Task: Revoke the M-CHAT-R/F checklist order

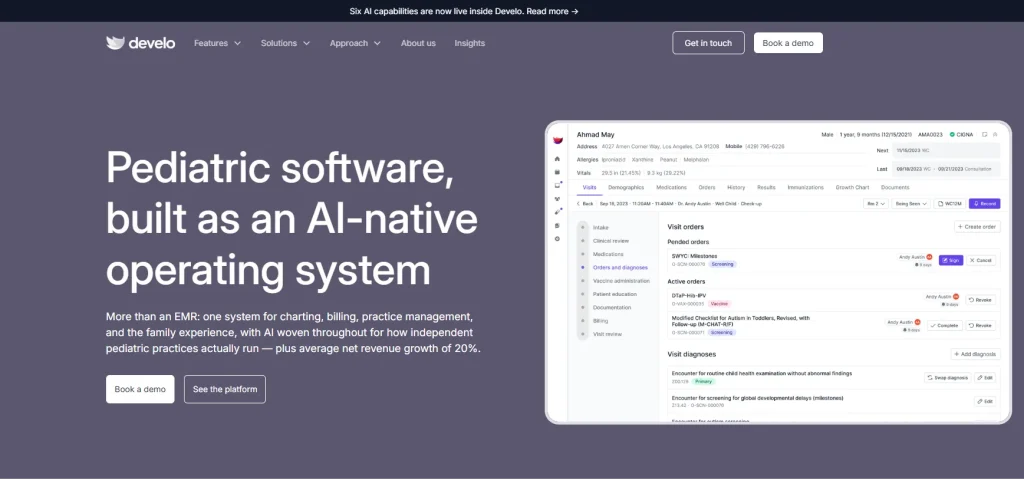Action: 980,325
